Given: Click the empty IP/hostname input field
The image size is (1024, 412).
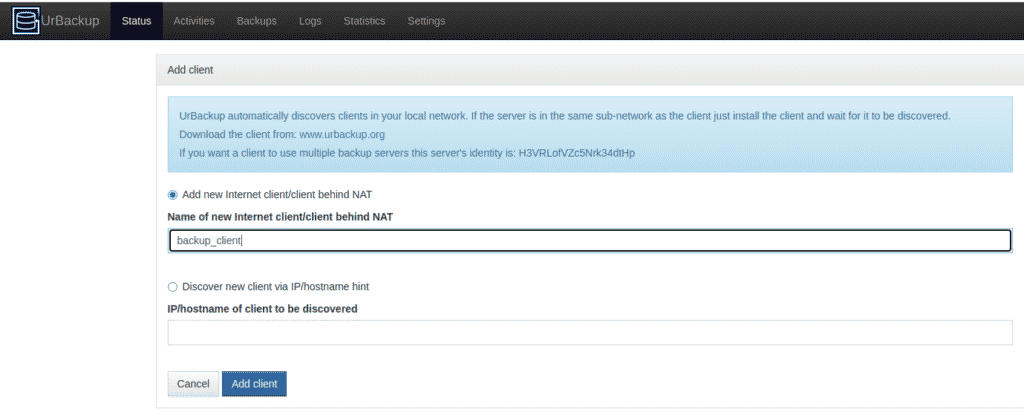Looking at the screenshot, I should pyautogui.click(x=589, y=333).
